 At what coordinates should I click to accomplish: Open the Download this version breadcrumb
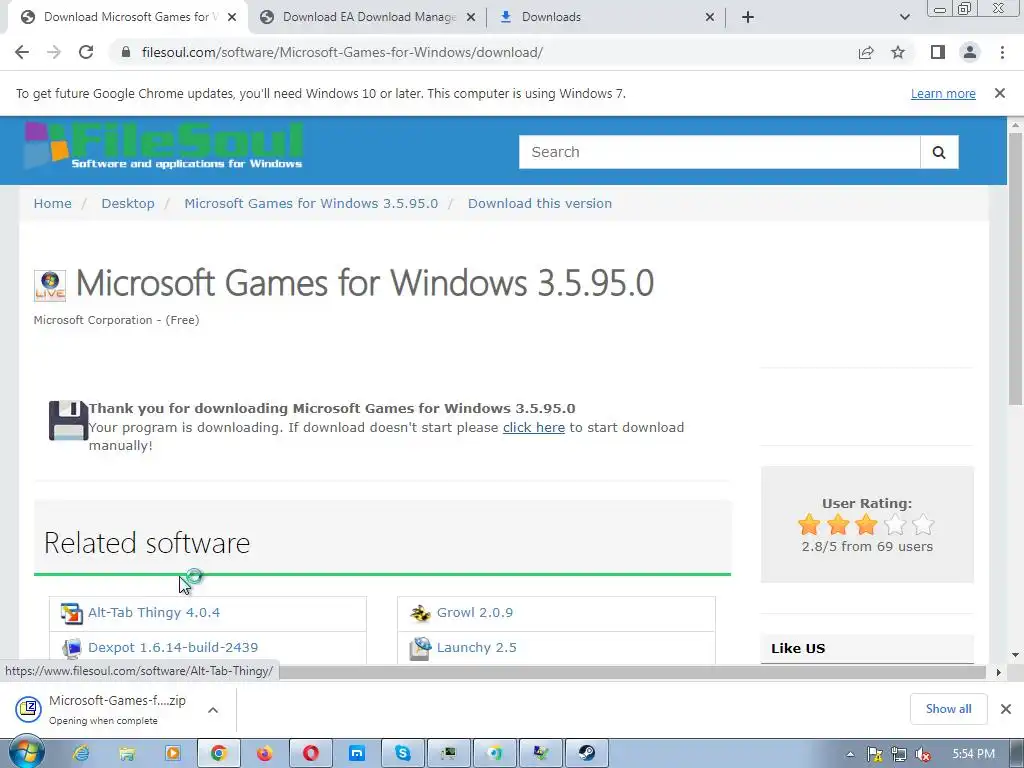[540, 203]
